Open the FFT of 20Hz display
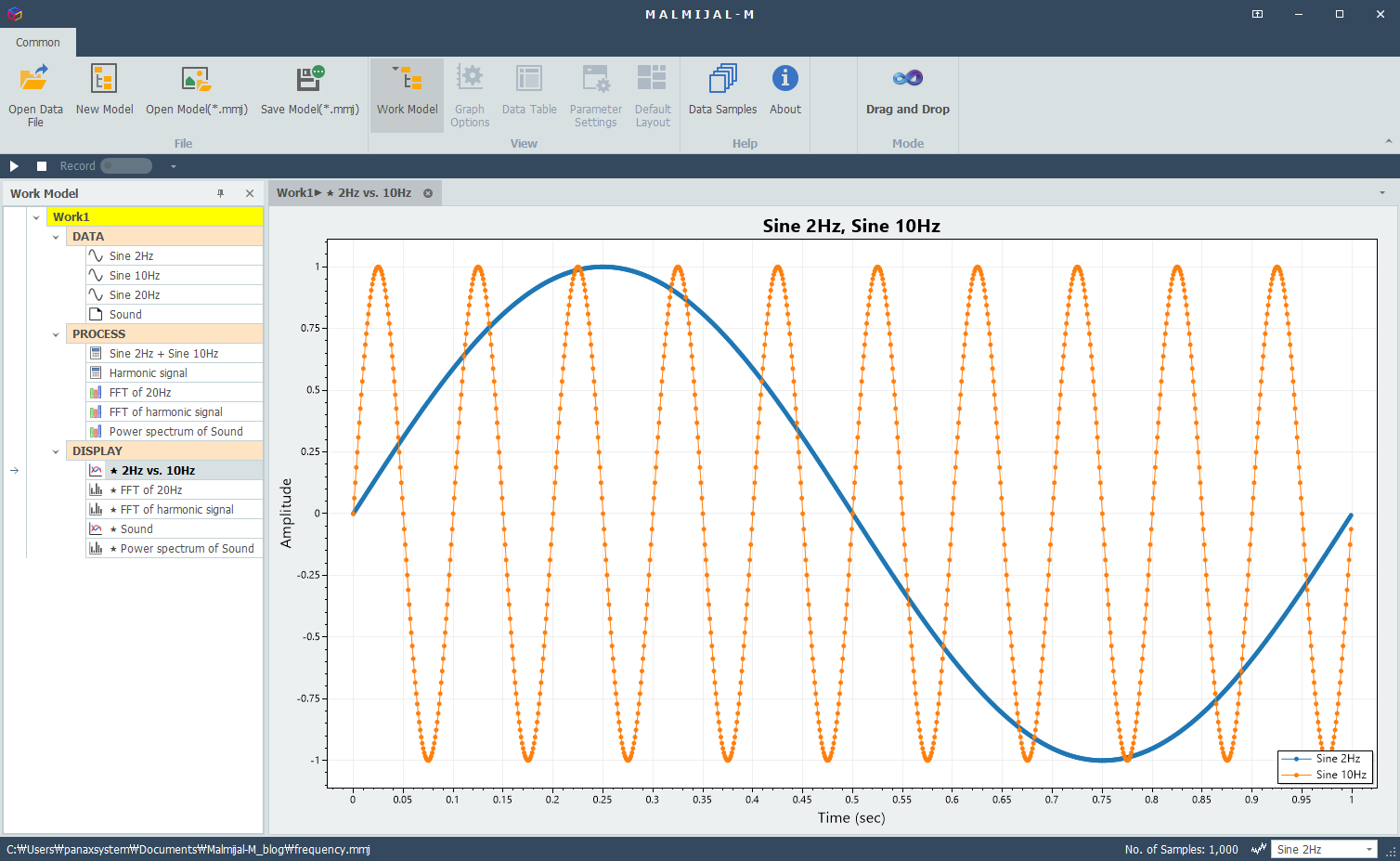 [175, 490]
